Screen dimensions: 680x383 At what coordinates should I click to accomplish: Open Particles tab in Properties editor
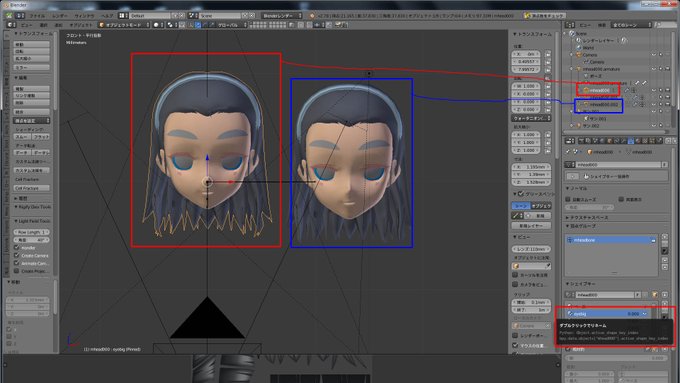[x=652, y=141]
